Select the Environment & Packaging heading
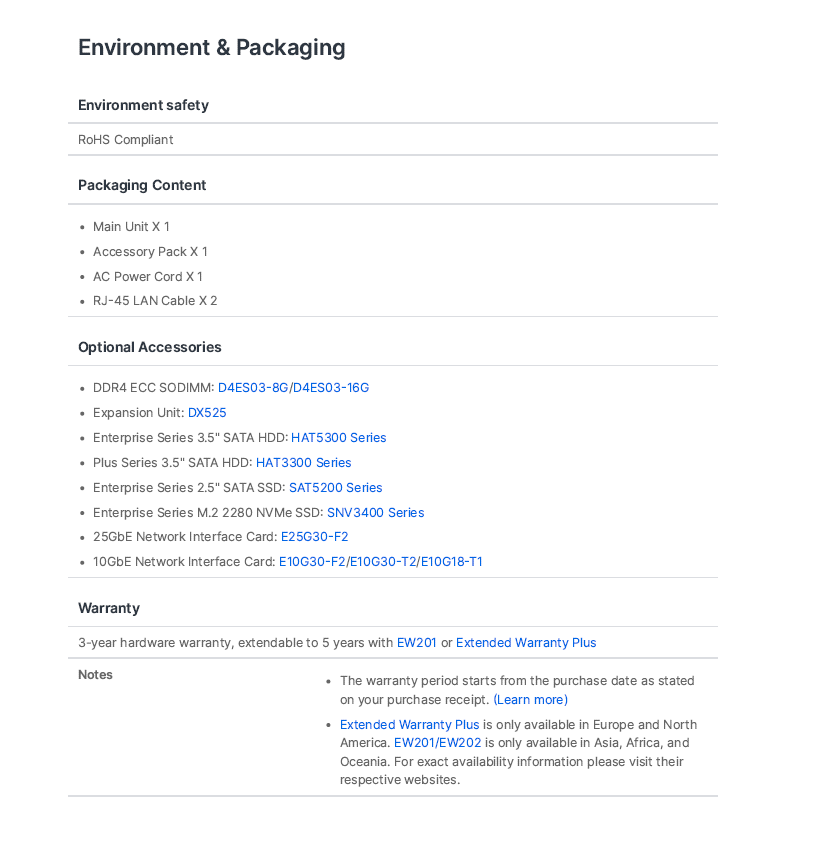The image size is (820, 845). point(212,47)
